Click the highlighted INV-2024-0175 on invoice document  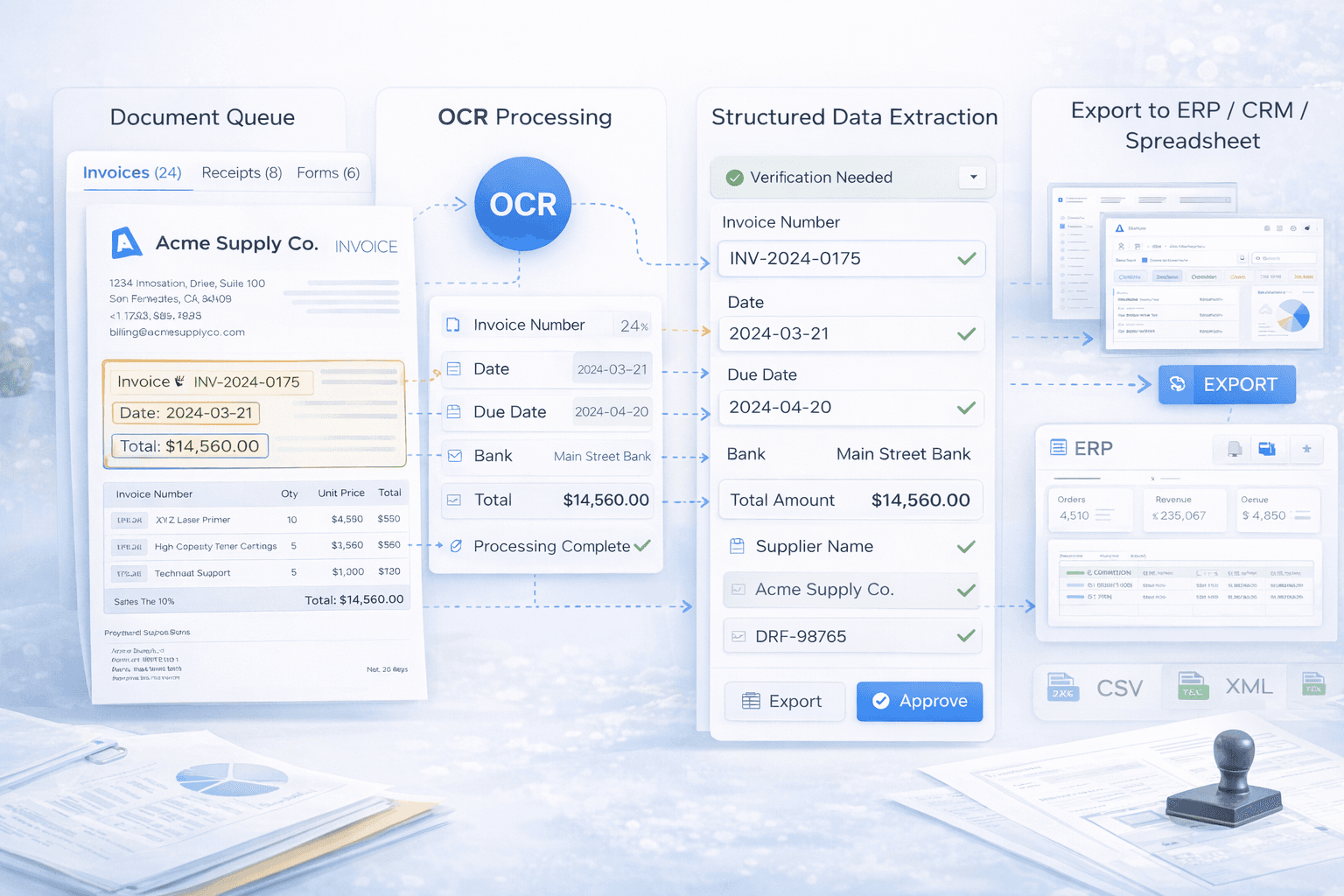tap(247, 381)
